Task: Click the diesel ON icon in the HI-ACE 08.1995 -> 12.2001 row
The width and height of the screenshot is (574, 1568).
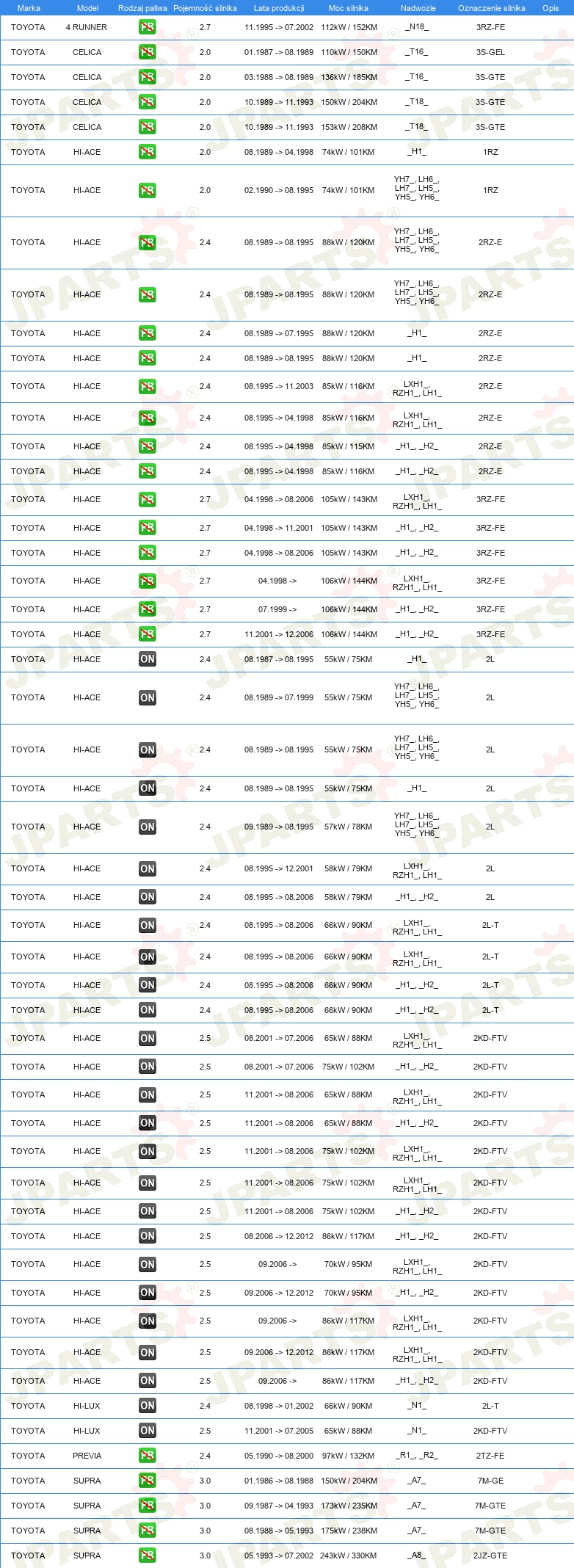Action: tap(148, 868)
